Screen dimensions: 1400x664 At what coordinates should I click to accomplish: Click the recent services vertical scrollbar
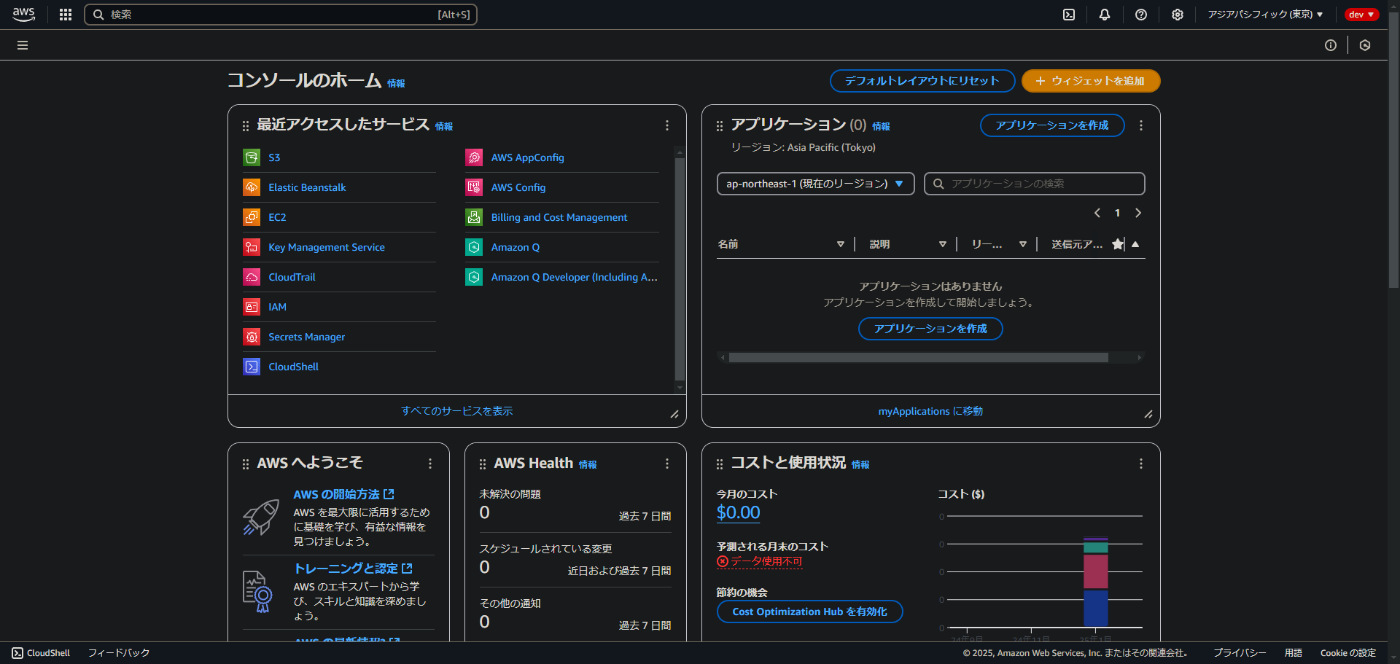tap(680, 268)
